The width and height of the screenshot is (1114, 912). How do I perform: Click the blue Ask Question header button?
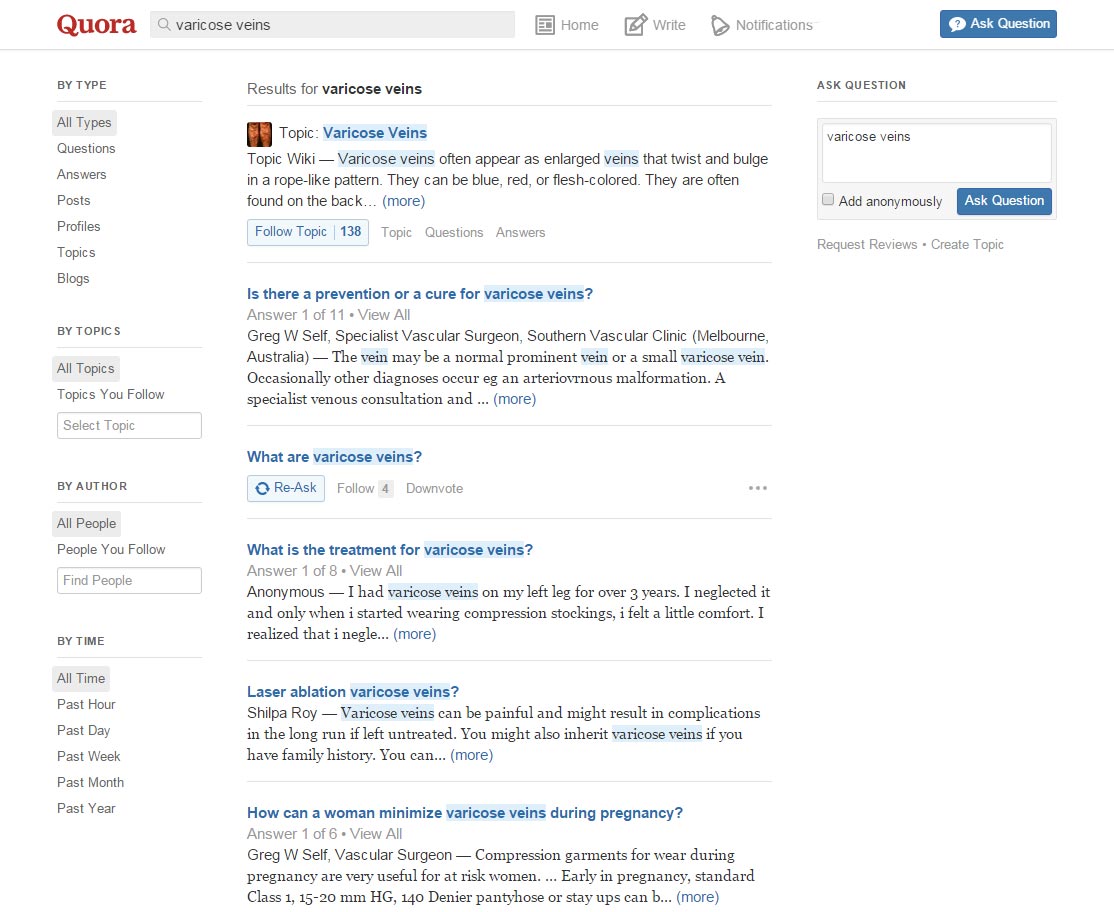[998, 24]
